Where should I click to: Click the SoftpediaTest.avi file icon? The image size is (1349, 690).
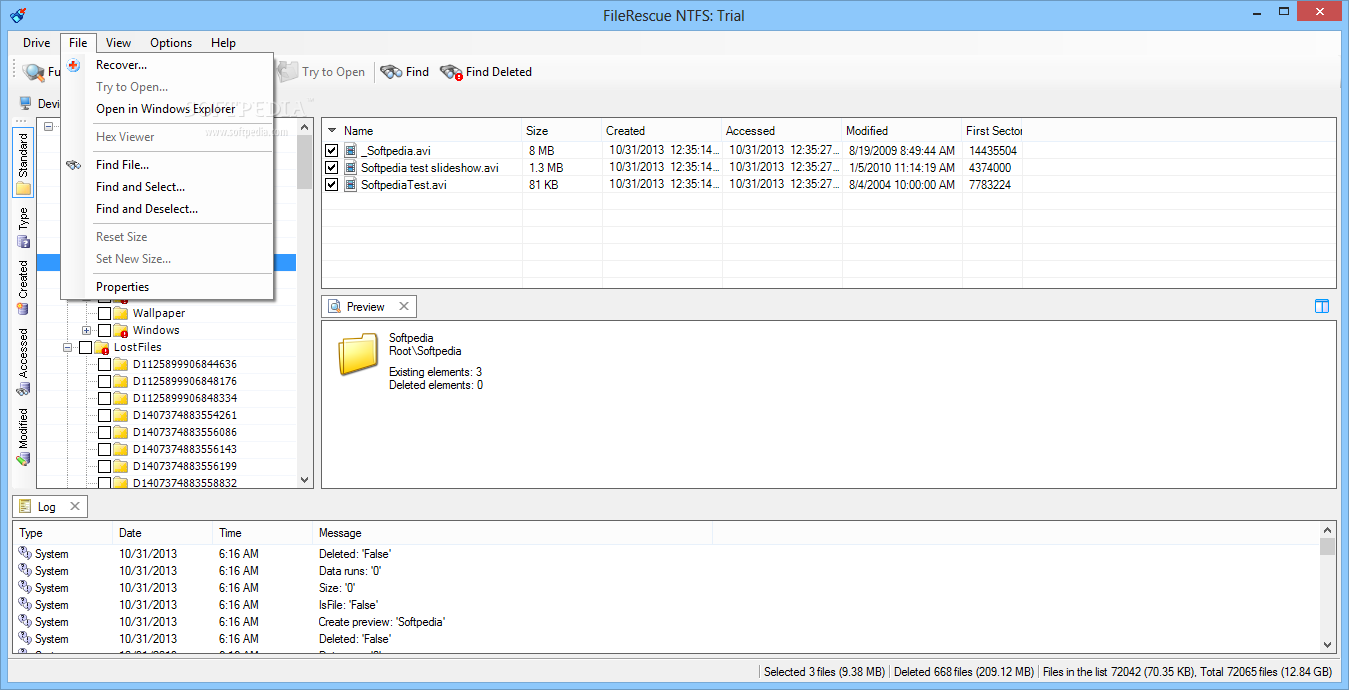(x=351, y=185)
